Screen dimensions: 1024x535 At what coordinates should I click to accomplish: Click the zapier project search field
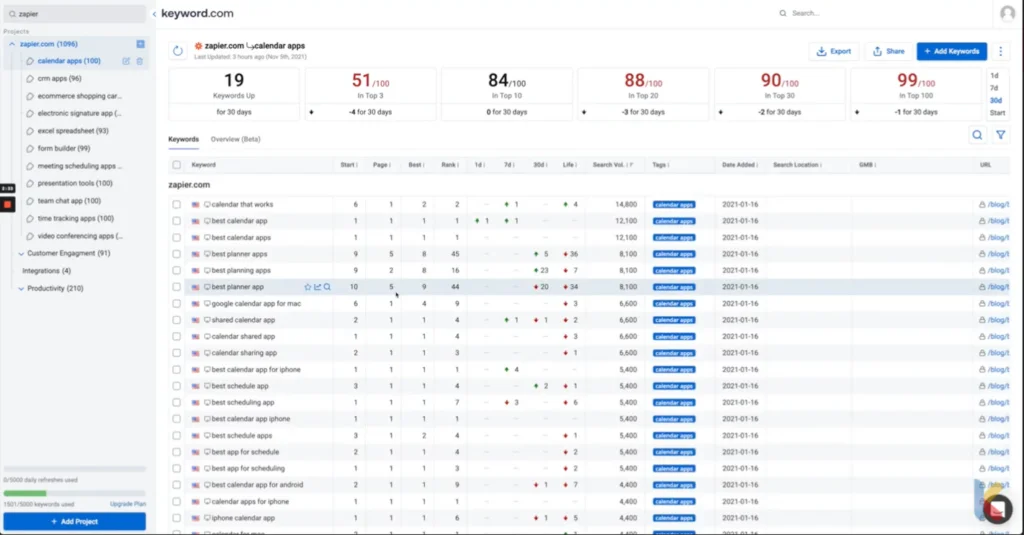click(74, 14)
